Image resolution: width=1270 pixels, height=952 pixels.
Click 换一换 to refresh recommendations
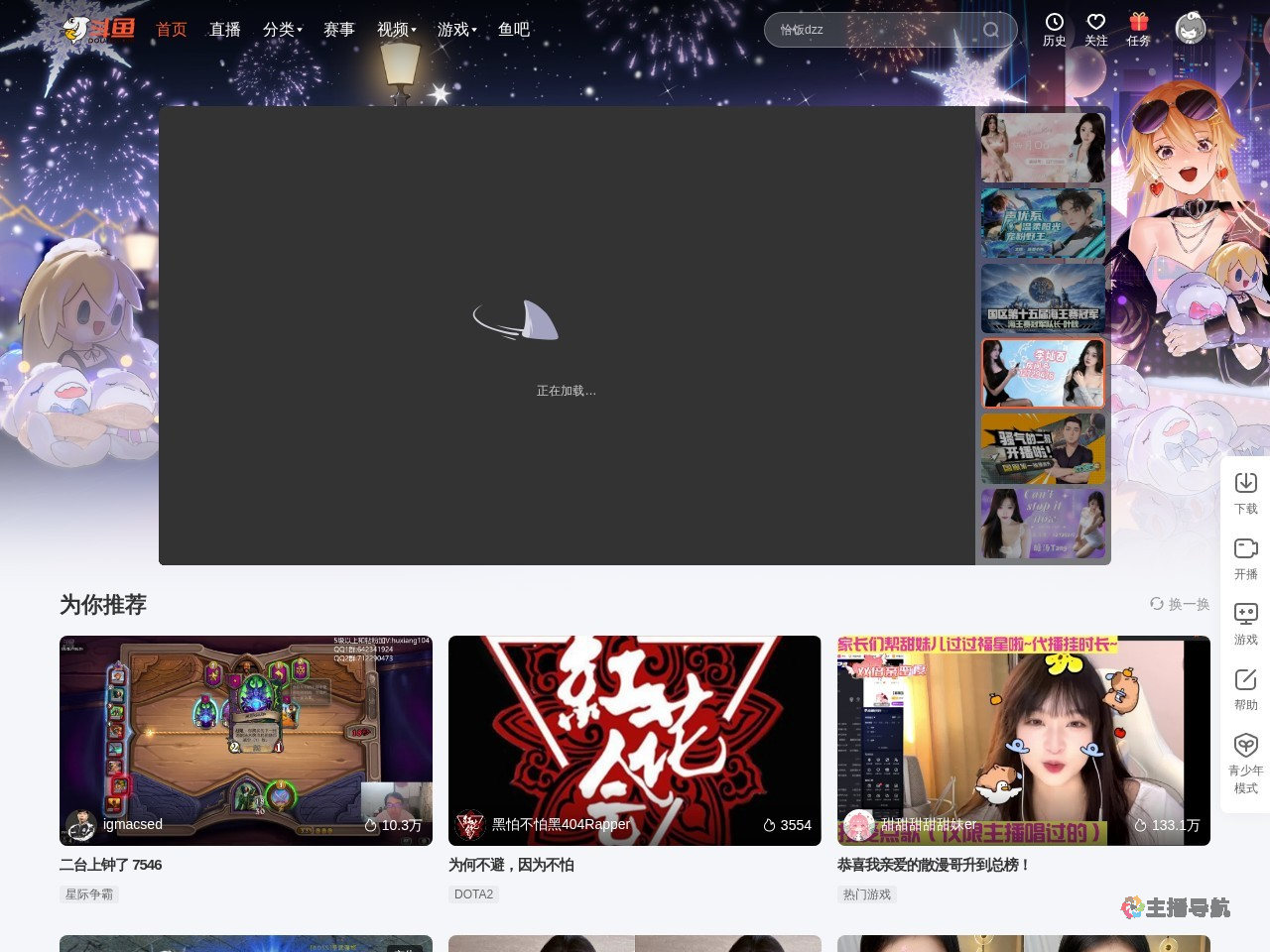click(x=1183, y=604)
